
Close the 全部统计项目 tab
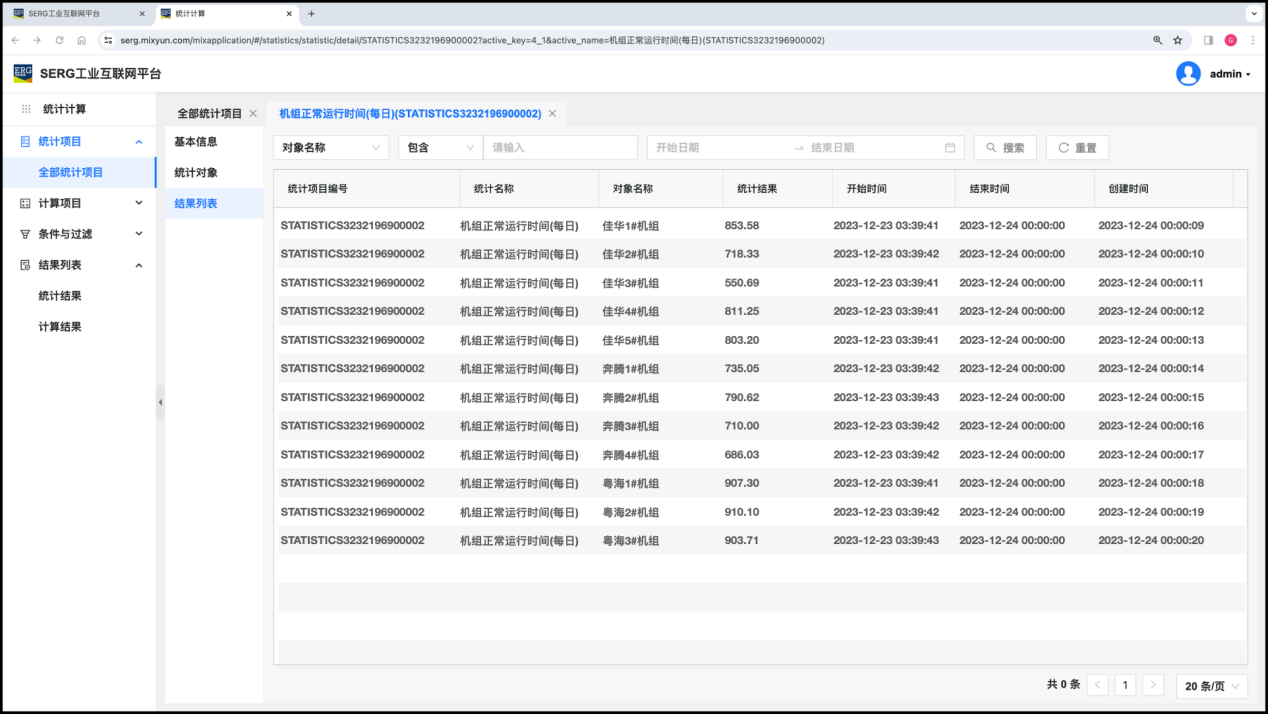[253, 114]
